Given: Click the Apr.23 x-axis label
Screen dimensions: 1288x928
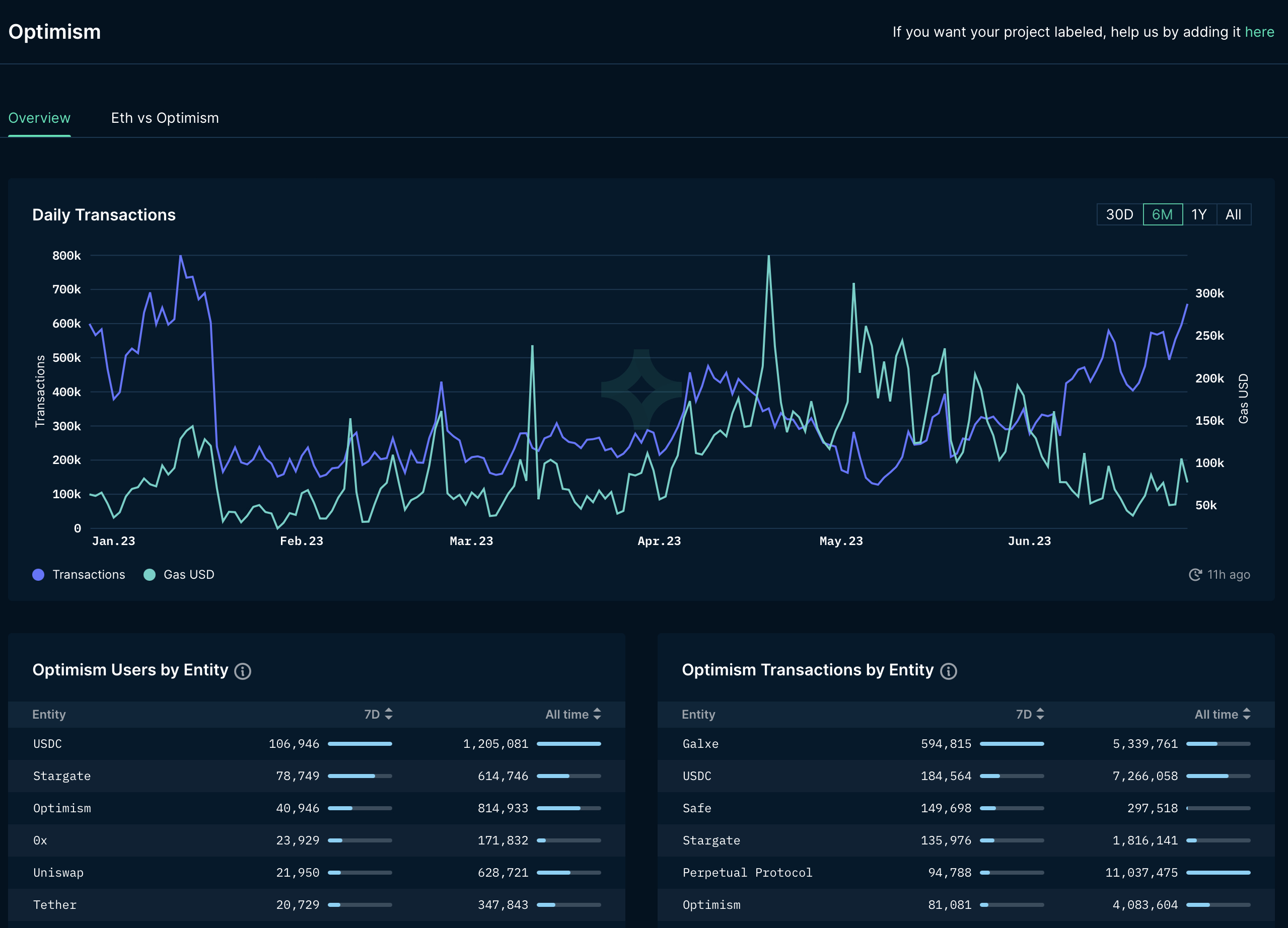Looking at the screenshot, I should pos(659,541).
